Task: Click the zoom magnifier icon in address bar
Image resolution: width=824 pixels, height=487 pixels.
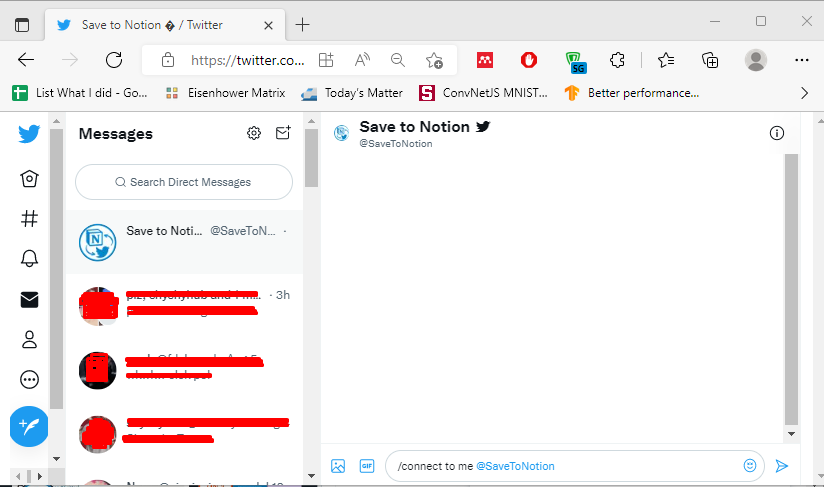Action: click(398, 60)
